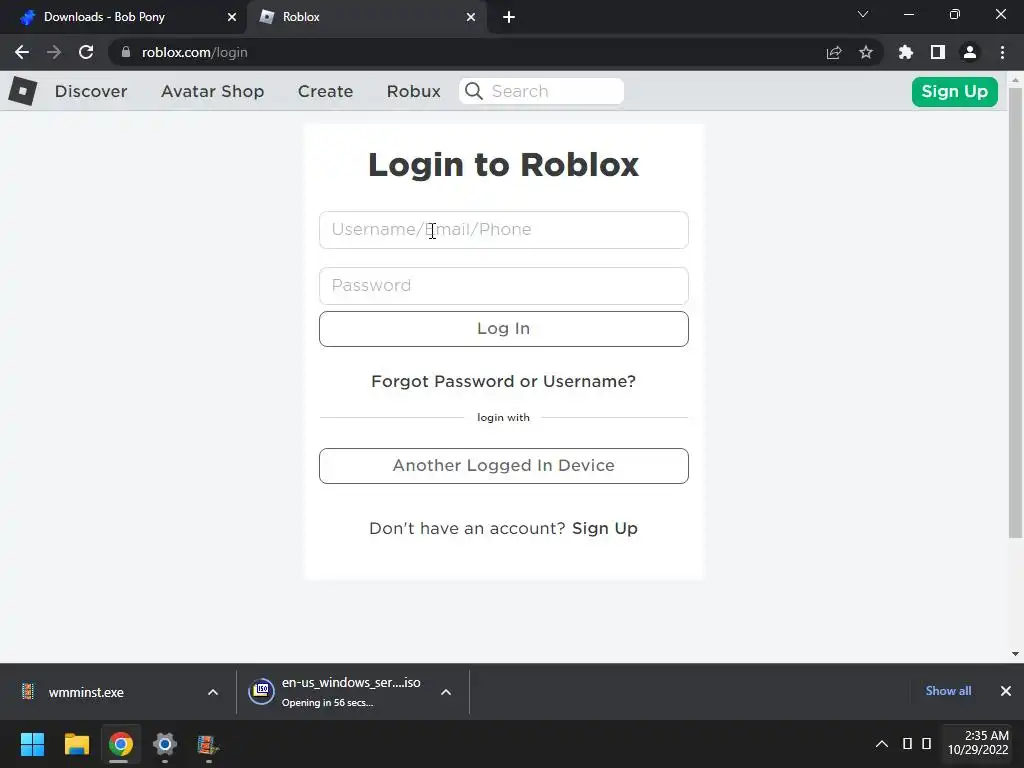The height and width of the screenshot is (768, 1024).
Task: Open new tab with plus icon
Action: pyautogui.click(x=509, y=17)
